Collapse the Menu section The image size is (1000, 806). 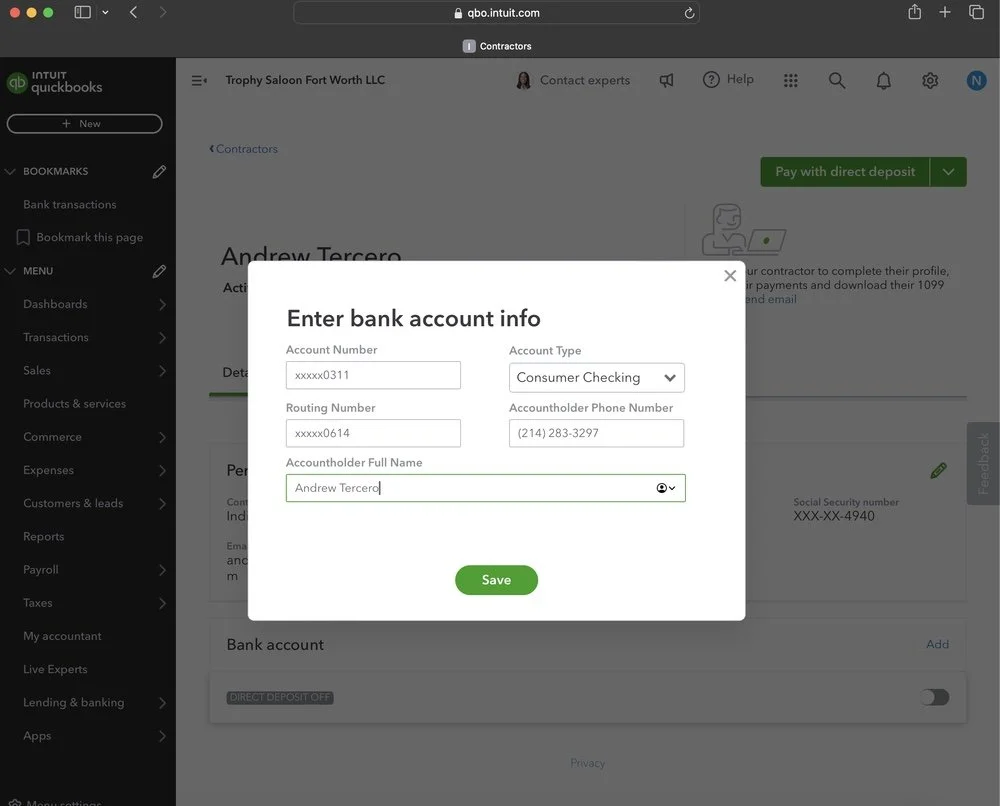tap(10, 271)
